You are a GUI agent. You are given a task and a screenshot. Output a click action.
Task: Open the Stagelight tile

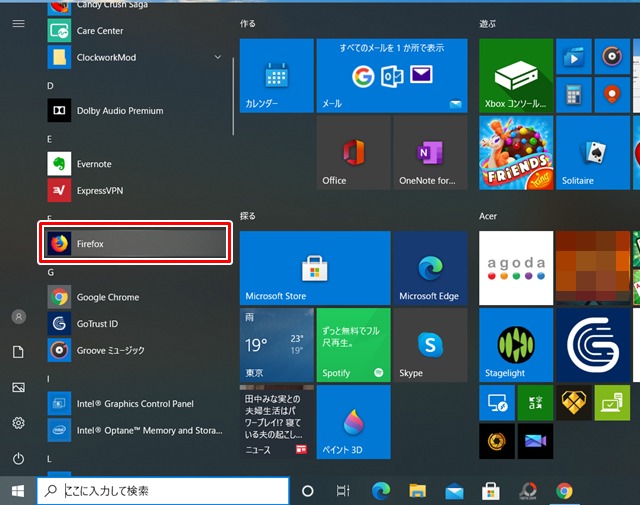(x=516, y=345)
